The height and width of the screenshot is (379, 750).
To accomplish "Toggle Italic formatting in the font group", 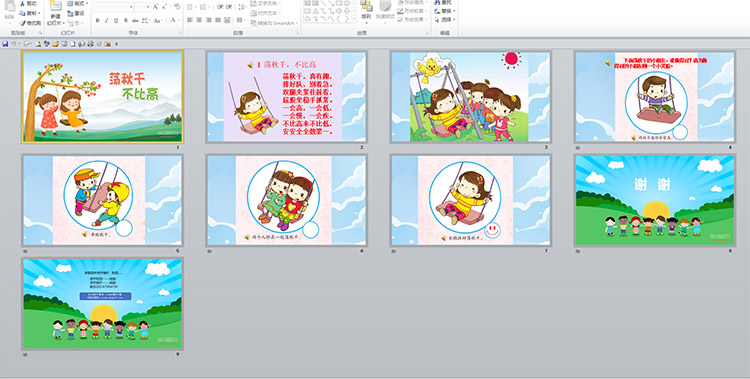I will click(107, 21).
